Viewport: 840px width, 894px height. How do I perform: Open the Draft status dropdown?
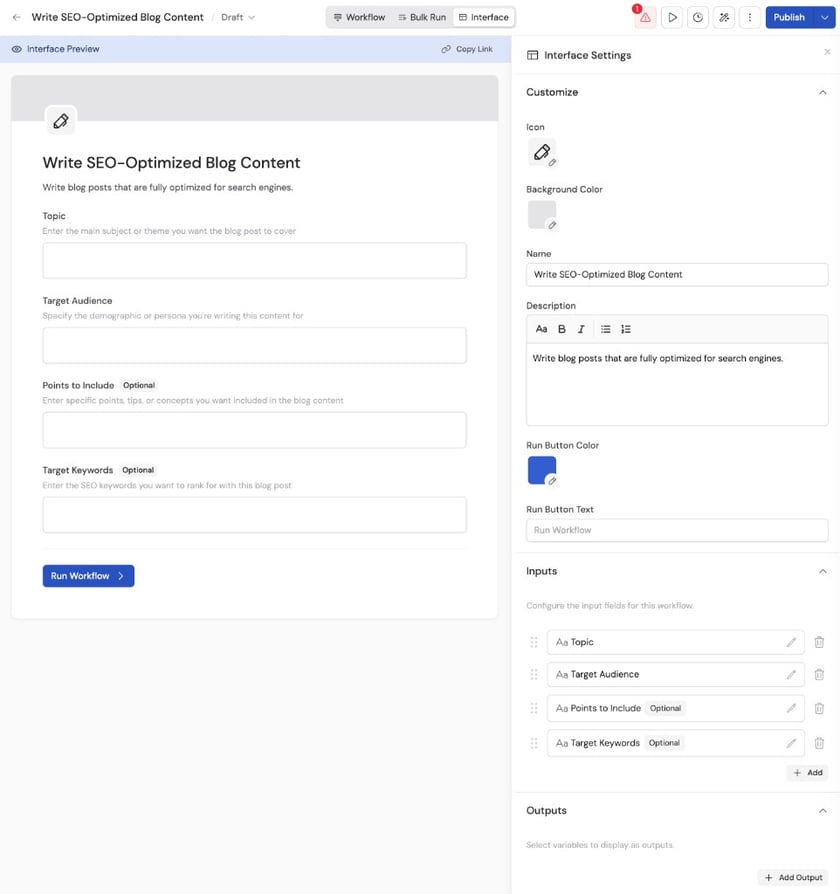pos(238,17)
